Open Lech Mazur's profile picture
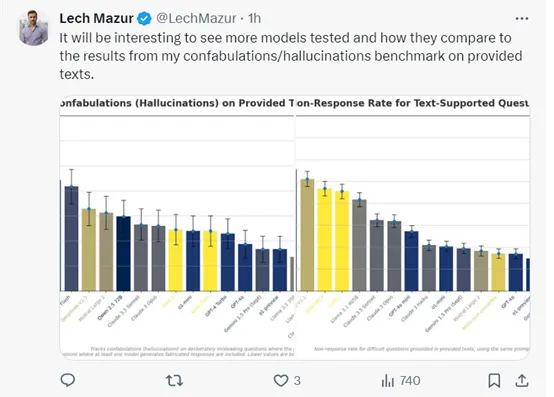Viewport: 554px width, 397px height. click(34, 28)
